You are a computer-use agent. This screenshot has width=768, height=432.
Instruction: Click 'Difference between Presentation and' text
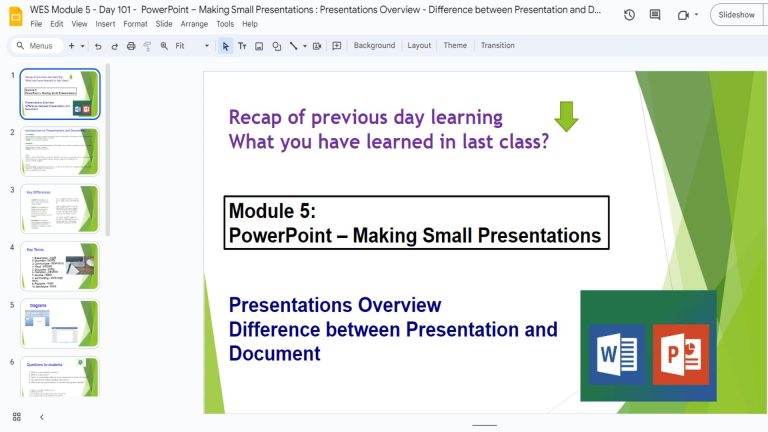tap(393, 329)
